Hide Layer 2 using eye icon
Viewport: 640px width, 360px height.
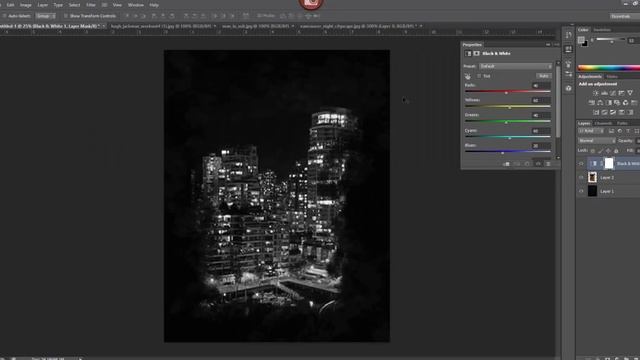(581, 178)
